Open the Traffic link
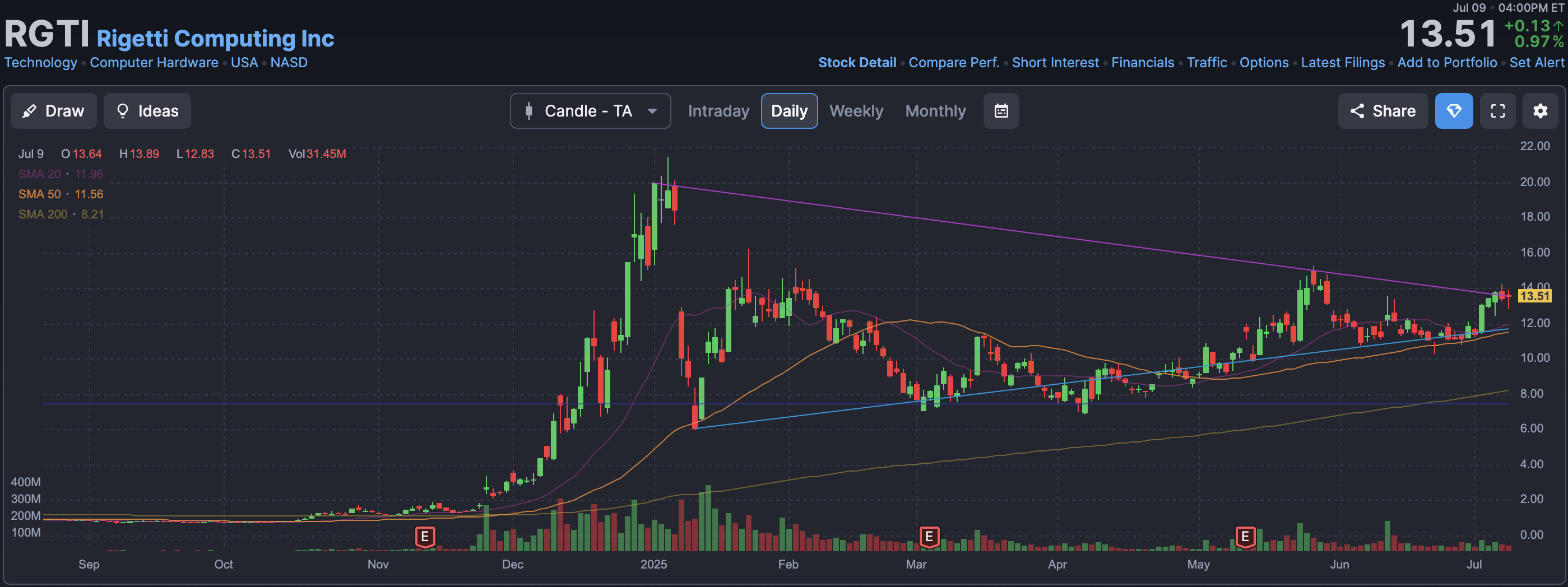Screen dimensions: 1568x587 tap(1207, 63)
